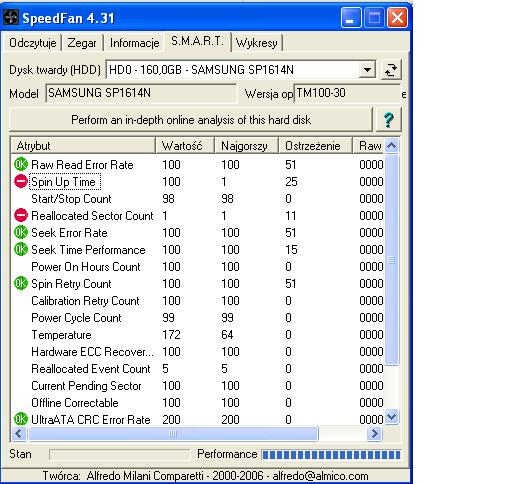Click Spin Up Time threshold value 25
Image resolution: width=512 pixels, height=484 pixels.
pos(291,182)
